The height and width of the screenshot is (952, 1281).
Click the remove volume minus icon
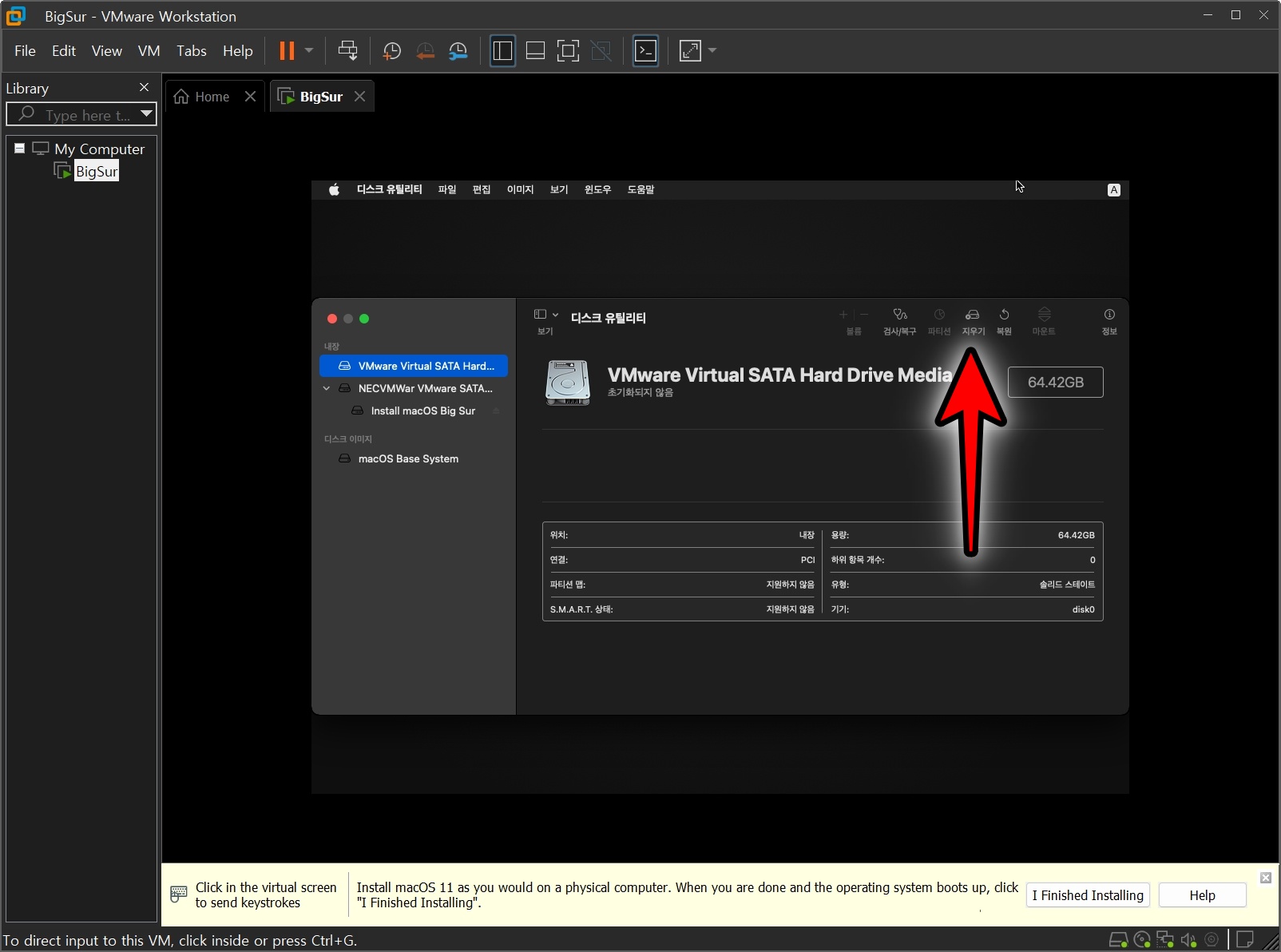(864, 315)
